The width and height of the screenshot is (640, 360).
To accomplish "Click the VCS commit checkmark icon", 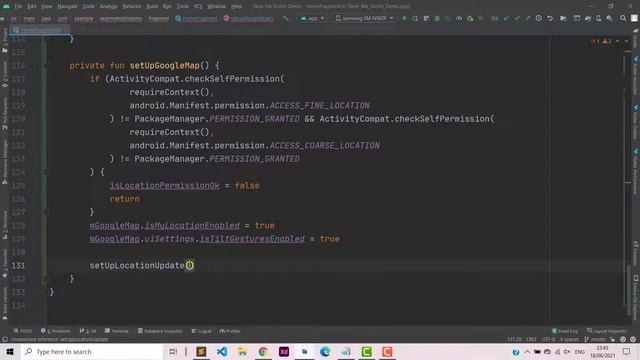I will (x=517, y=18).
